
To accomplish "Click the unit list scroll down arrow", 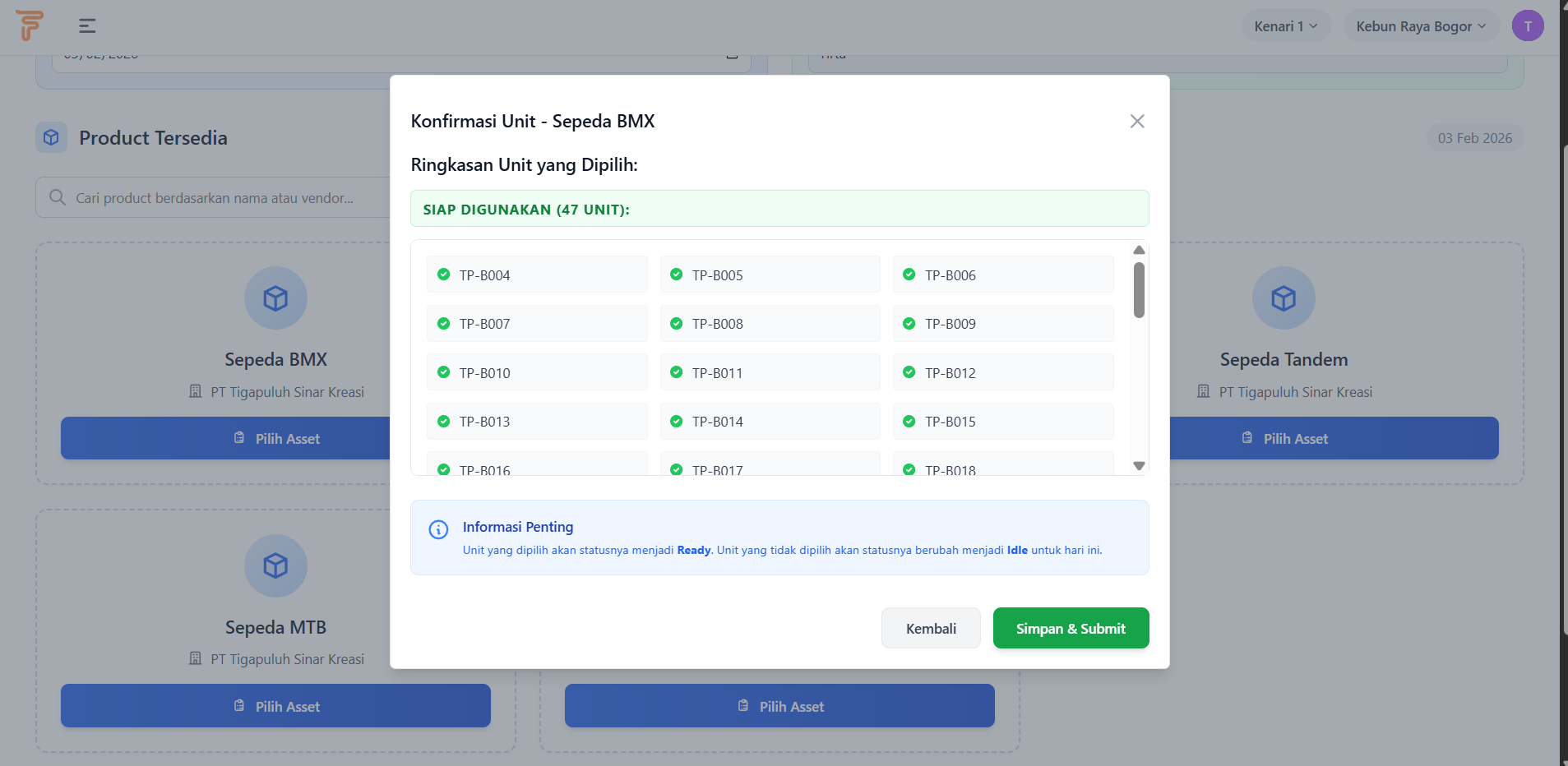I will pyautogui.click(x=1139, y=466).
